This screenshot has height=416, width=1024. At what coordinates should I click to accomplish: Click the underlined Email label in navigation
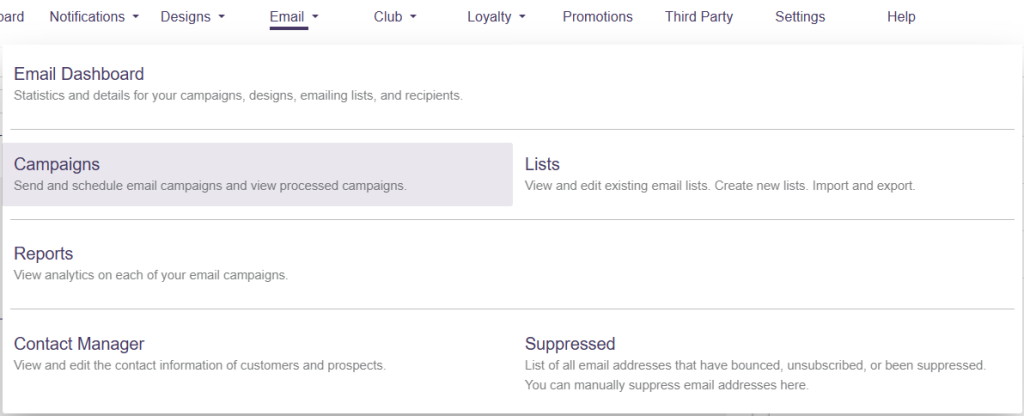(287, 17)
